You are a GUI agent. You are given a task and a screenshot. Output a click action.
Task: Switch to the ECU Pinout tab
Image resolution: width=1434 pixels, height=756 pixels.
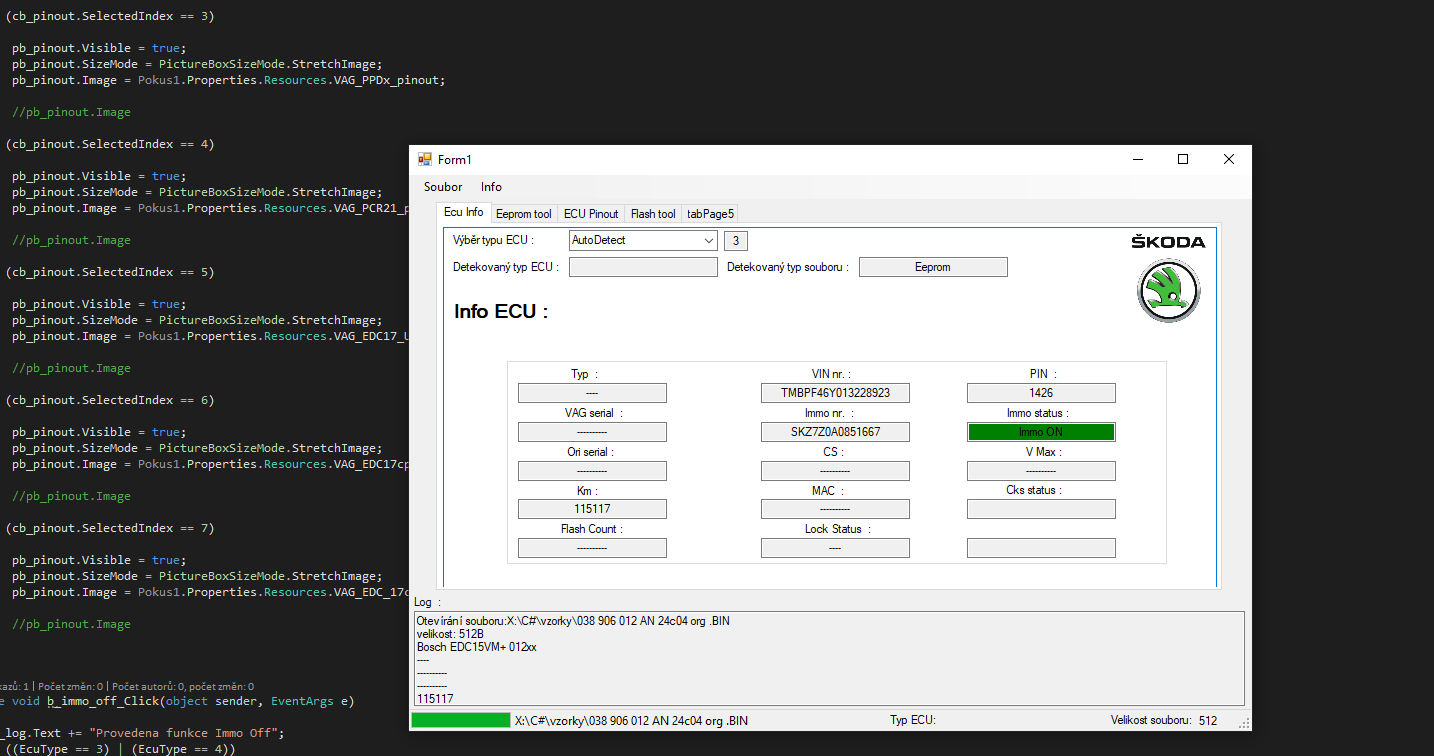coord(591,214)
